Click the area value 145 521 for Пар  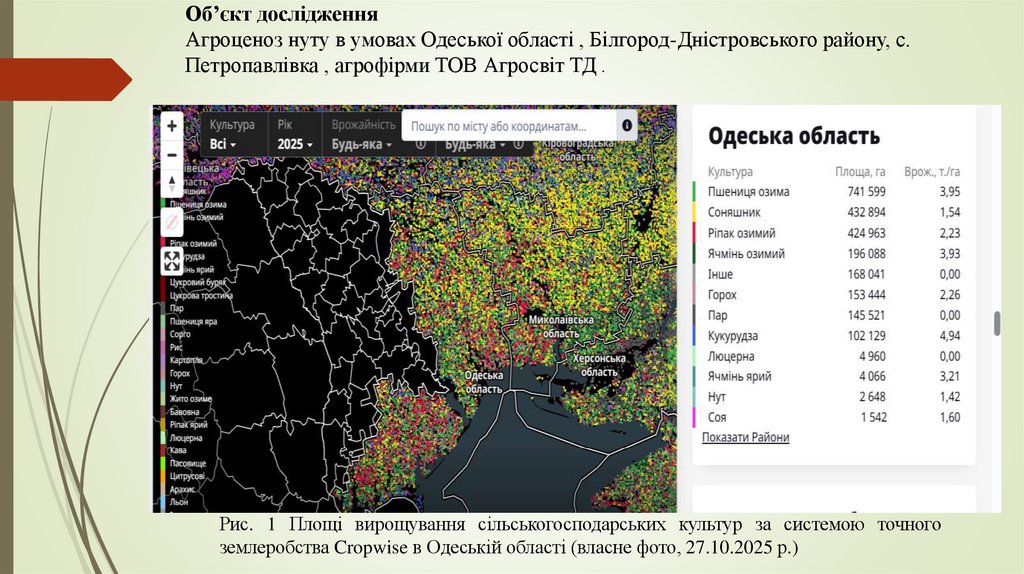pos(867,315)
